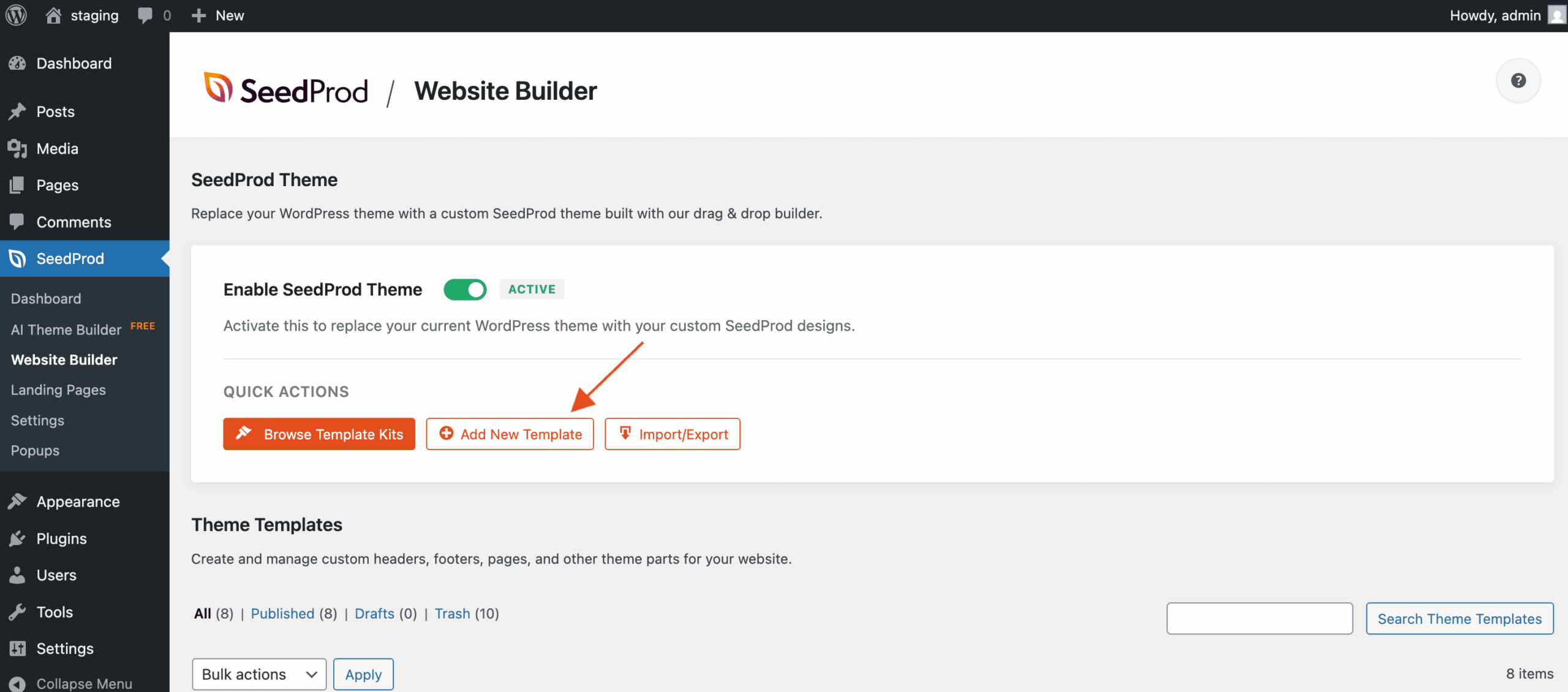Viewport: 1568px width, 692px height.
Task: Open Media library from sidebar
Action: pos(57,149)
